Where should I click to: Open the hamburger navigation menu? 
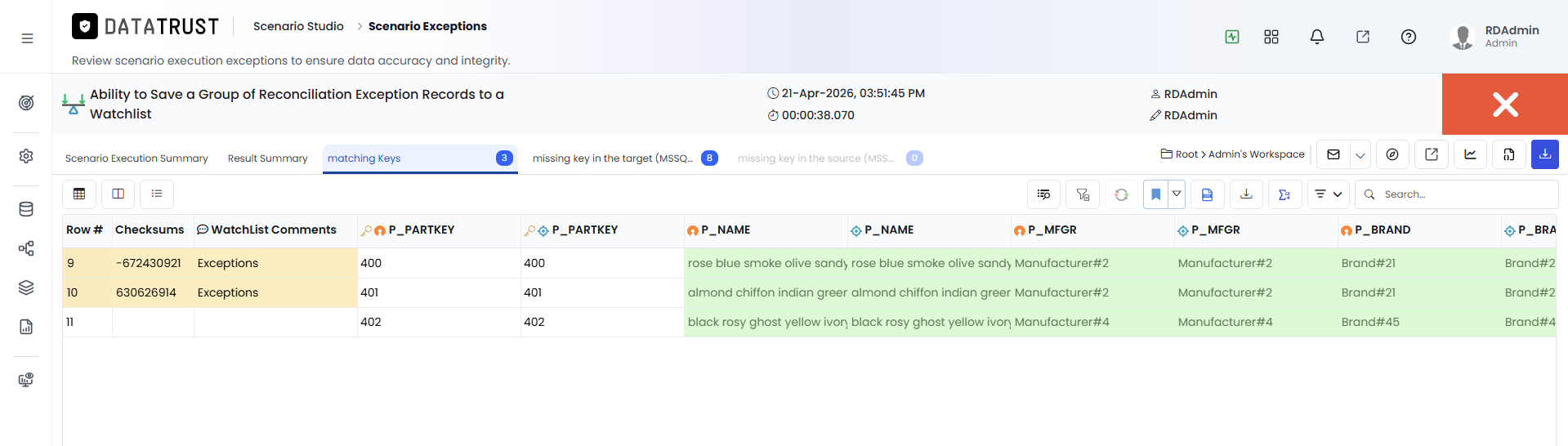pos(27,38)
